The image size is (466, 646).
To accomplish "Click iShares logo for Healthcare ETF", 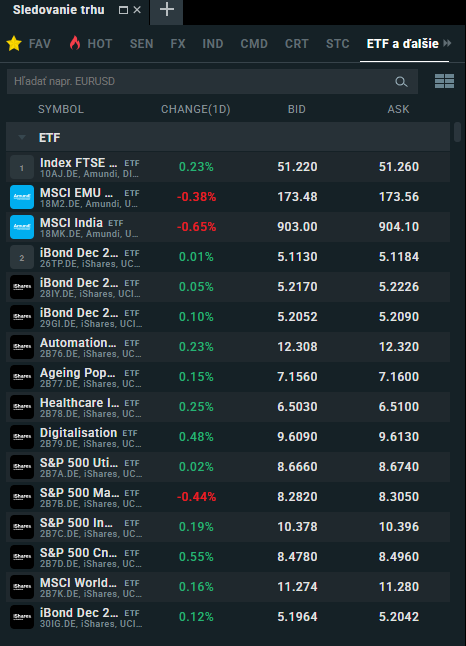I will [x=22, y=407].
